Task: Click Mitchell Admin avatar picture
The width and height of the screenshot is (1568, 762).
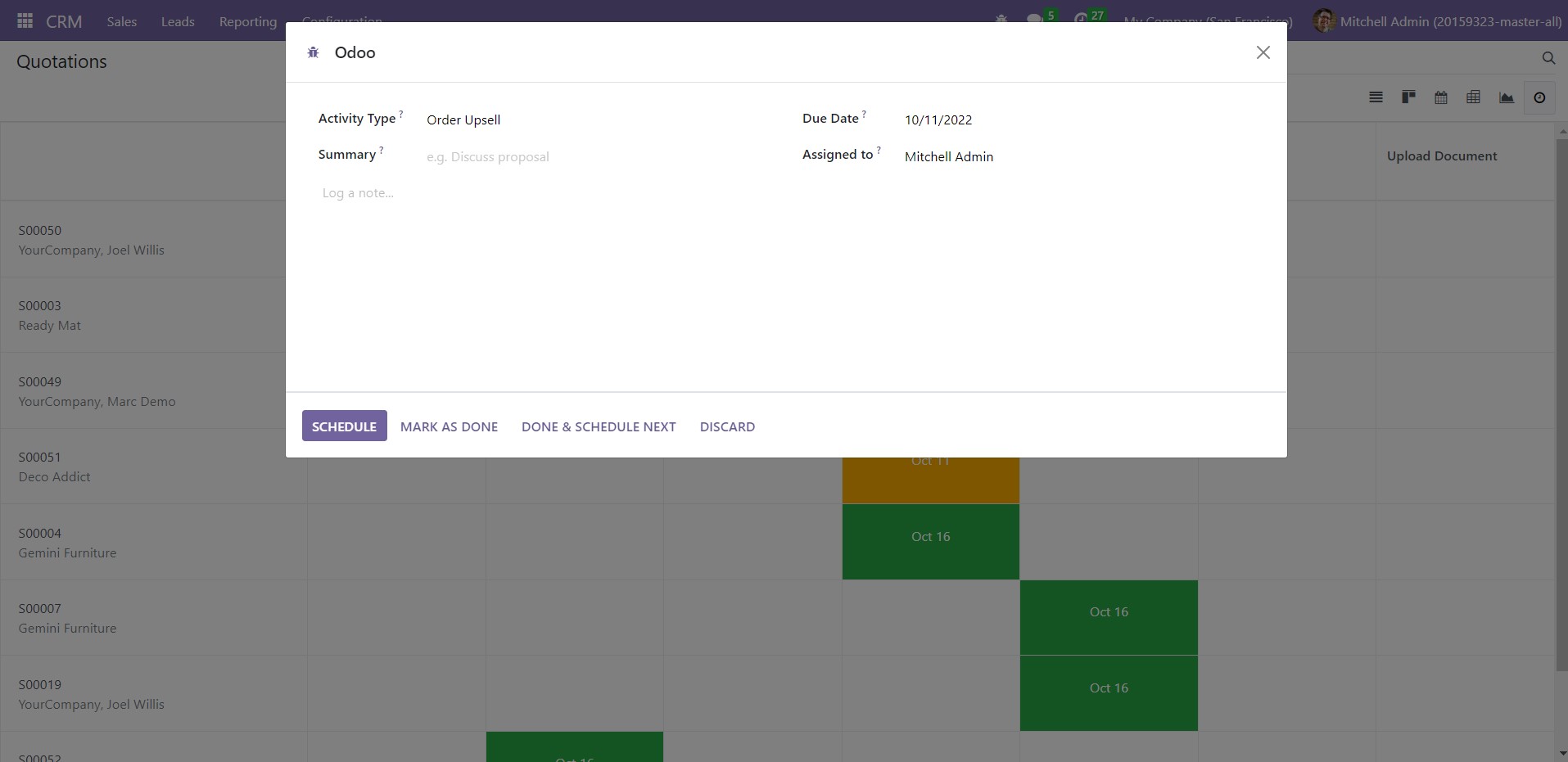Action: tap(1323, 20)
